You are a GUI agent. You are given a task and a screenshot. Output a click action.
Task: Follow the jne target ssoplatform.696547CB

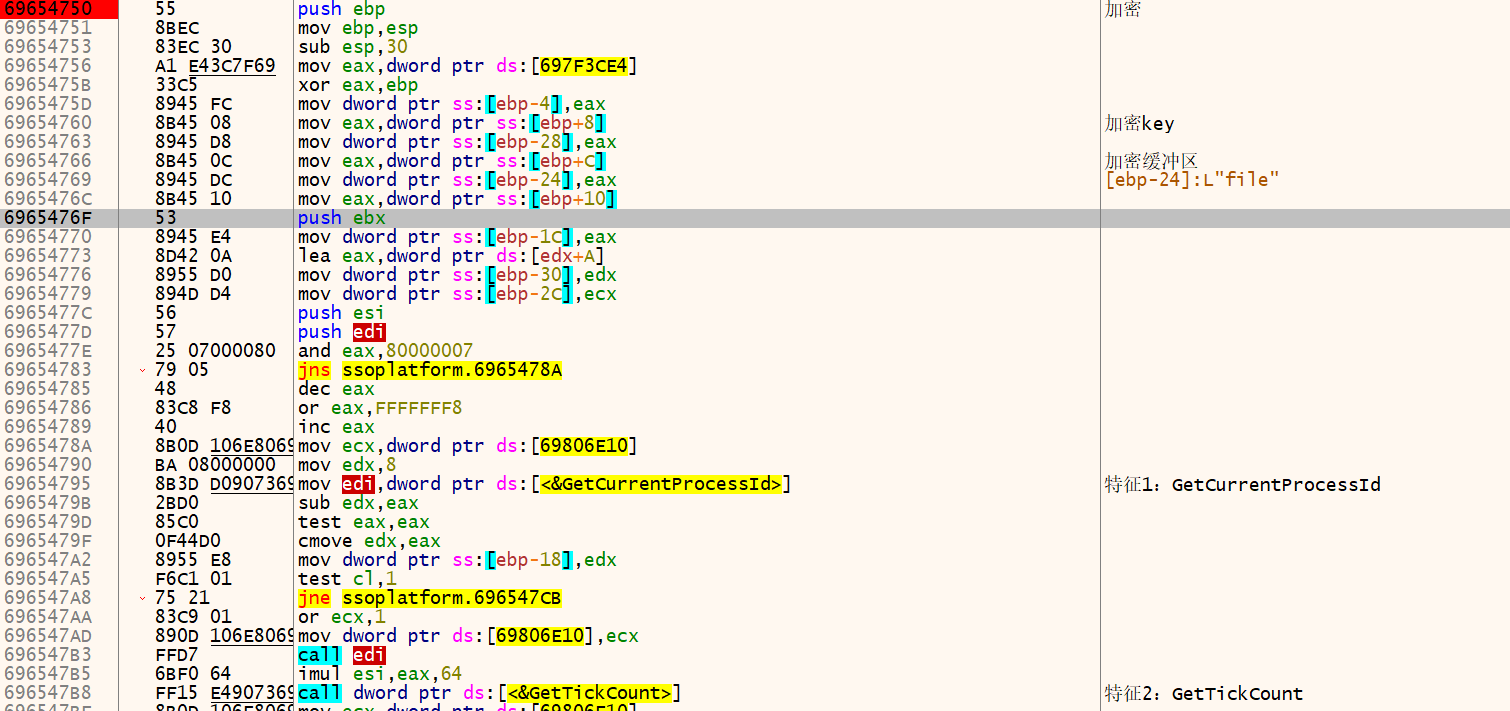click(451, 598)
